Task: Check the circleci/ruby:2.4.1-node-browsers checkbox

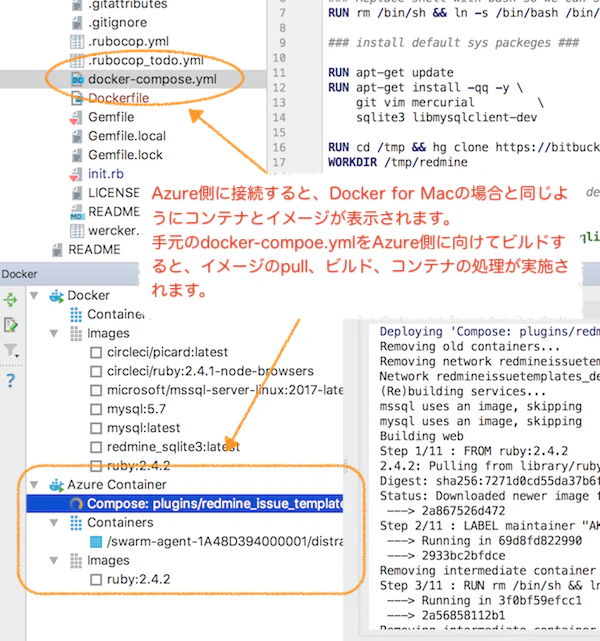Action: pos(96,371)
